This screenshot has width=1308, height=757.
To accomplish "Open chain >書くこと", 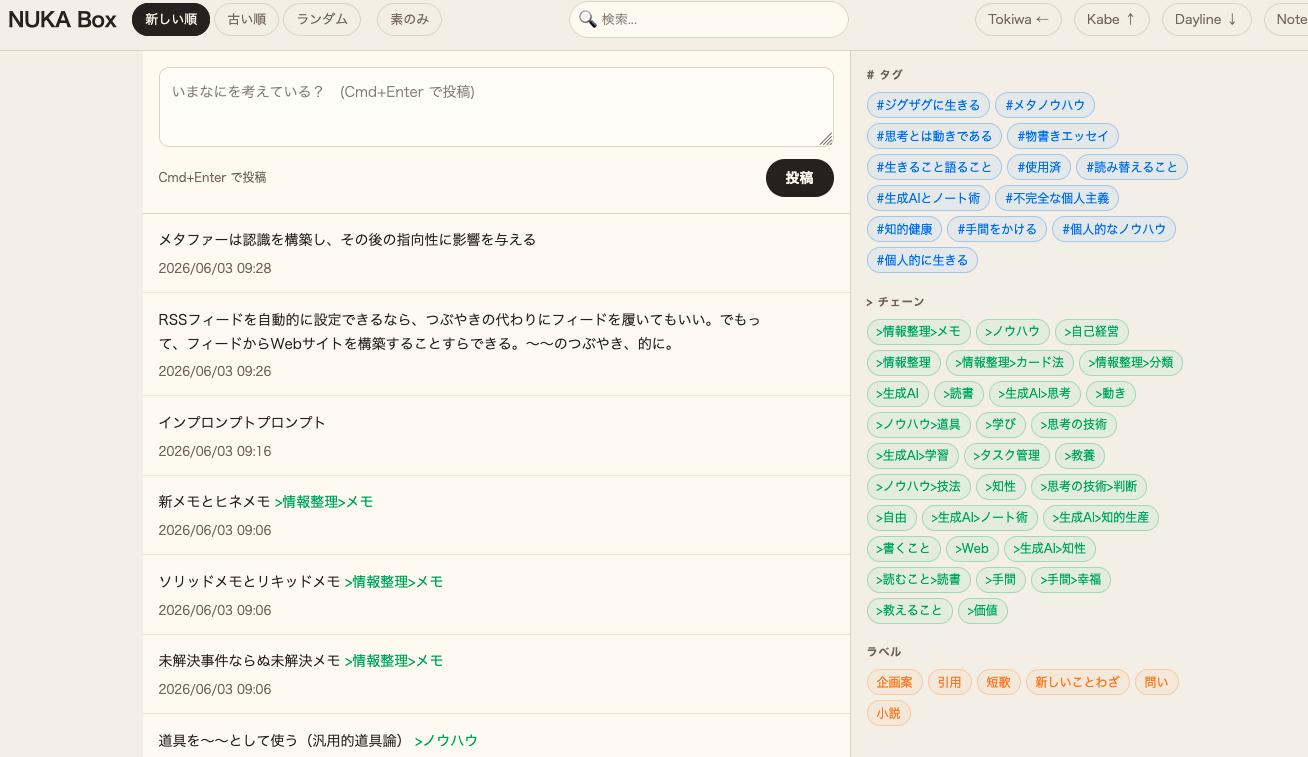I will pos(904,549).
